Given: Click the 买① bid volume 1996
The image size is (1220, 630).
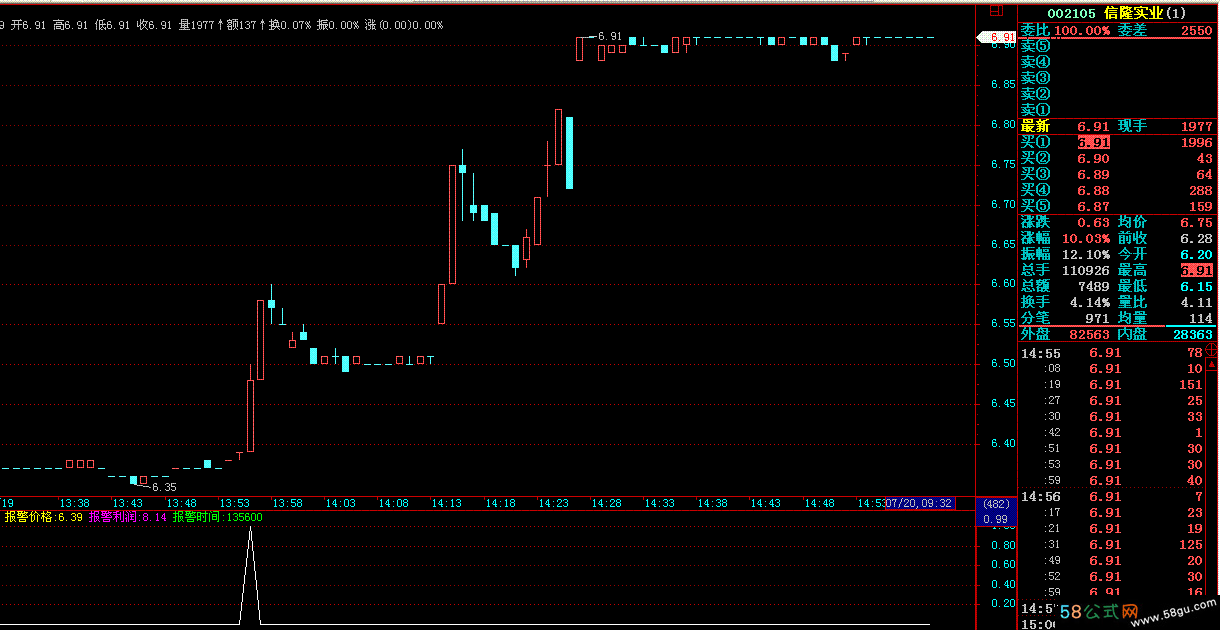Looking at the screenshot, I should click(x=1197, y=142).
